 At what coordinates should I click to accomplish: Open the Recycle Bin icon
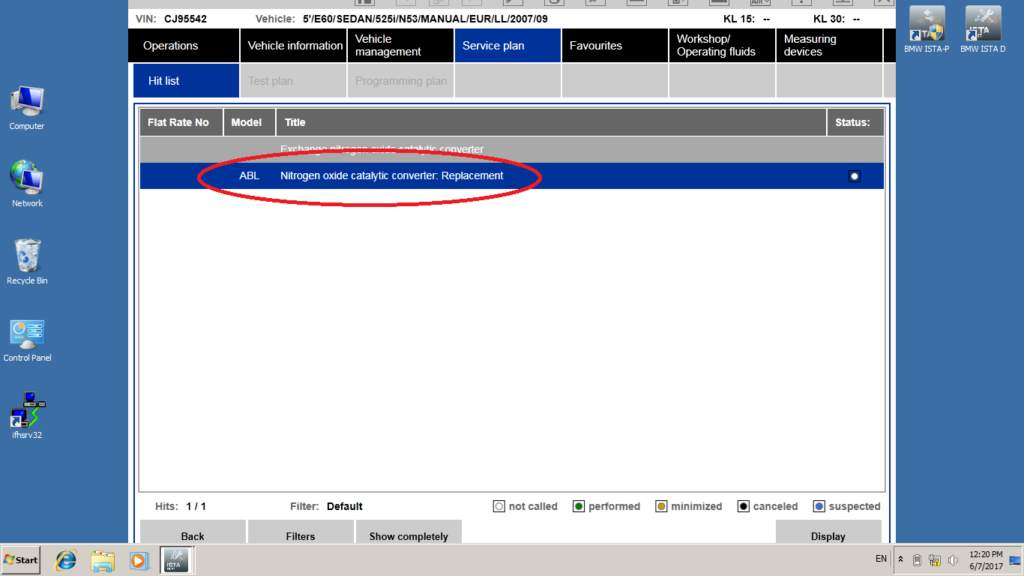click(x=27, y=261)
